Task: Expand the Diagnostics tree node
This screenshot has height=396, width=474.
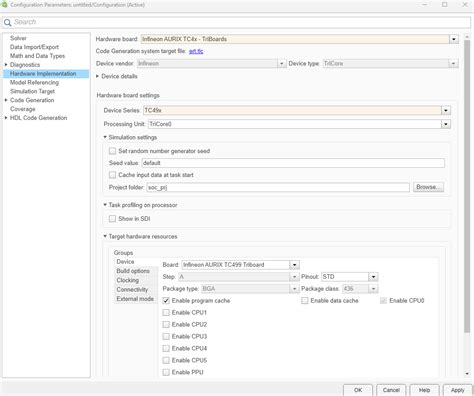Action: tap(6, 64)
